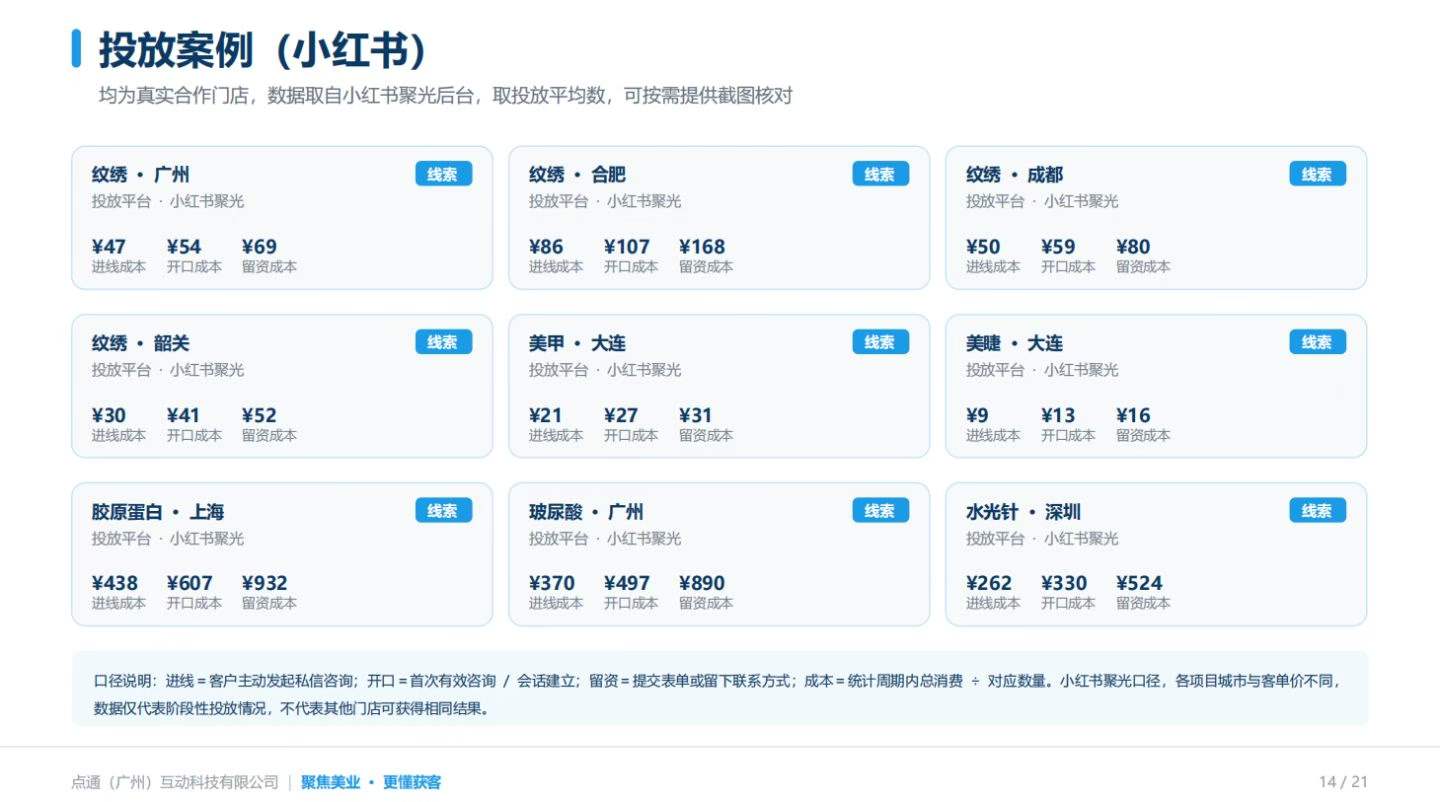Click the 线索 badge on 美甲・大连 card
1440x802 pixels.
pyautogui.click(x=880, y=342)
